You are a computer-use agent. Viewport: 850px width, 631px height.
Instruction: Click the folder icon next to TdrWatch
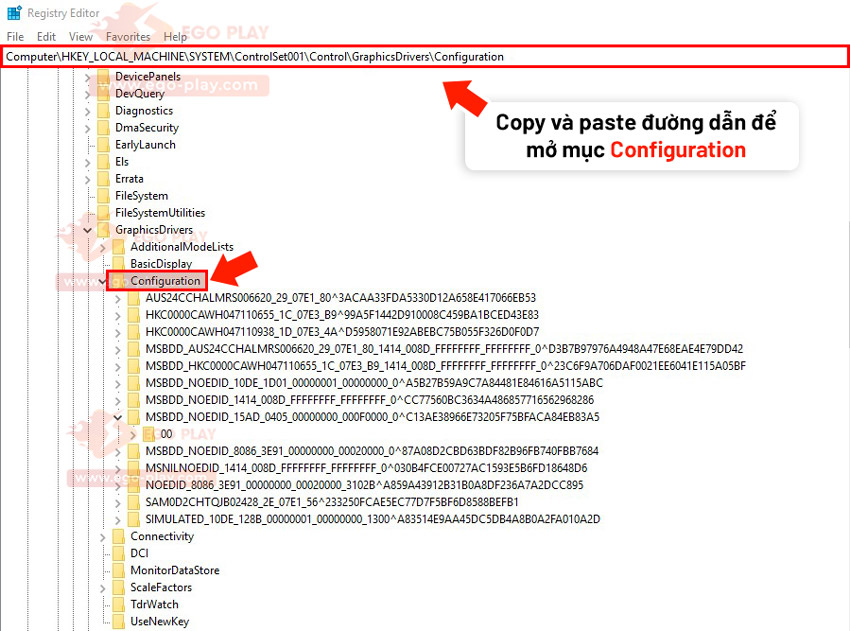pyautogui.click(x=118, y=605)
